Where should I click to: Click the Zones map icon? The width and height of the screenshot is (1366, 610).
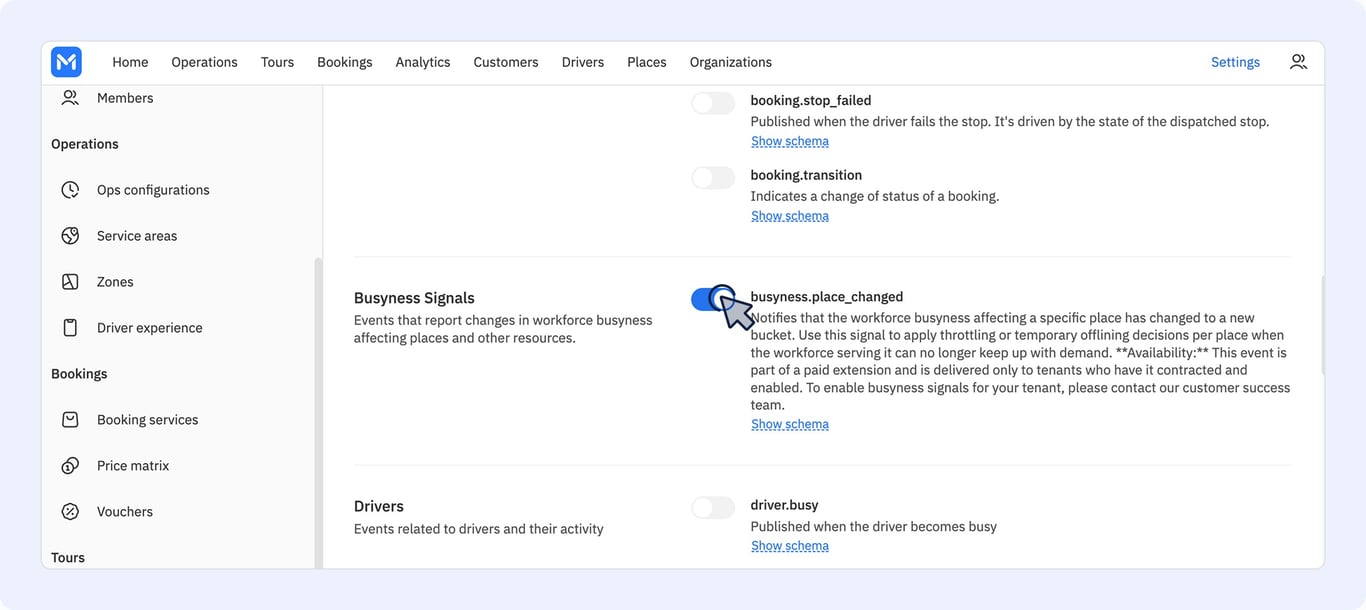click(70, 282)
